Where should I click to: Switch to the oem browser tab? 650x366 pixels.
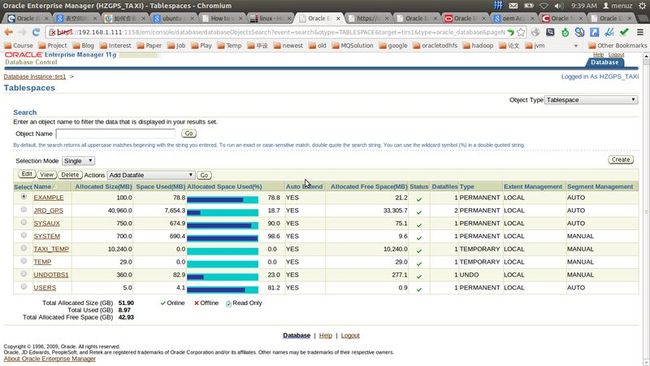[x=513, y=18]
